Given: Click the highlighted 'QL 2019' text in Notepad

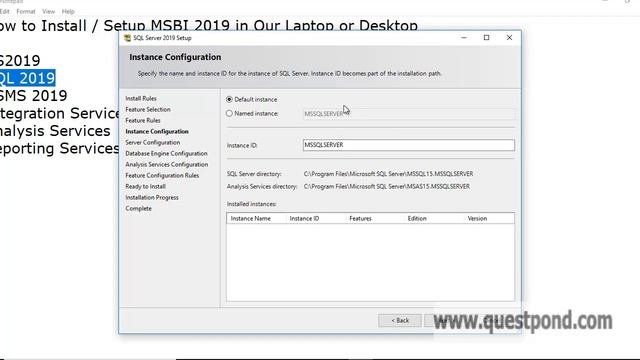Looking at the screenshot, I should [27, 78].
